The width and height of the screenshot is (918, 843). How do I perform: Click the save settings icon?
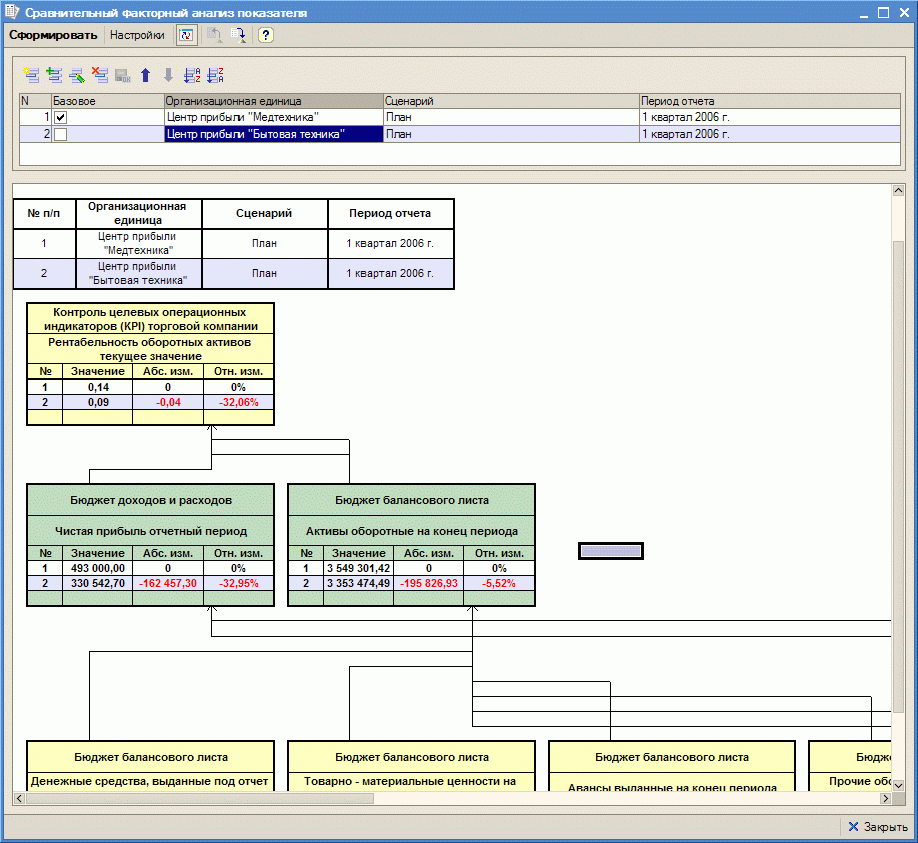point(238,35)
